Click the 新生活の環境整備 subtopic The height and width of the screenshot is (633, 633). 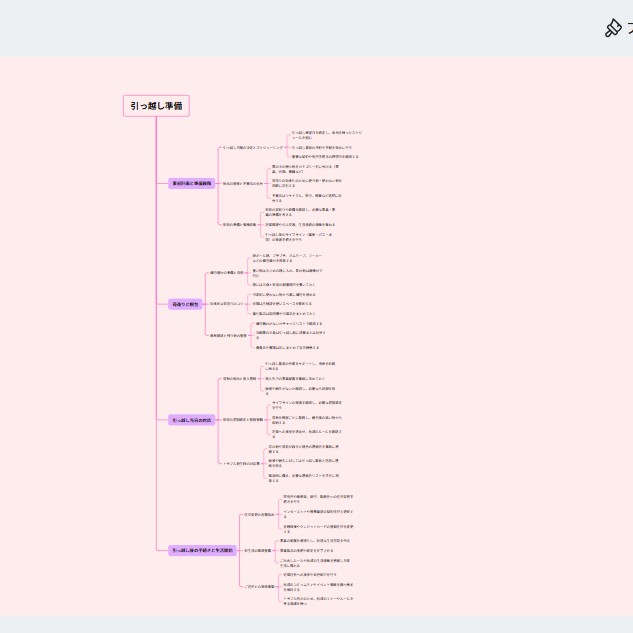coord(257,550)
